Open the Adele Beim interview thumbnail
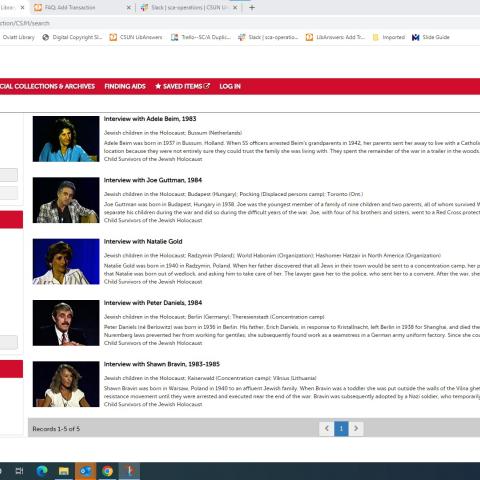This screenshot has width=480, height=480. click(x=66, y=139)
